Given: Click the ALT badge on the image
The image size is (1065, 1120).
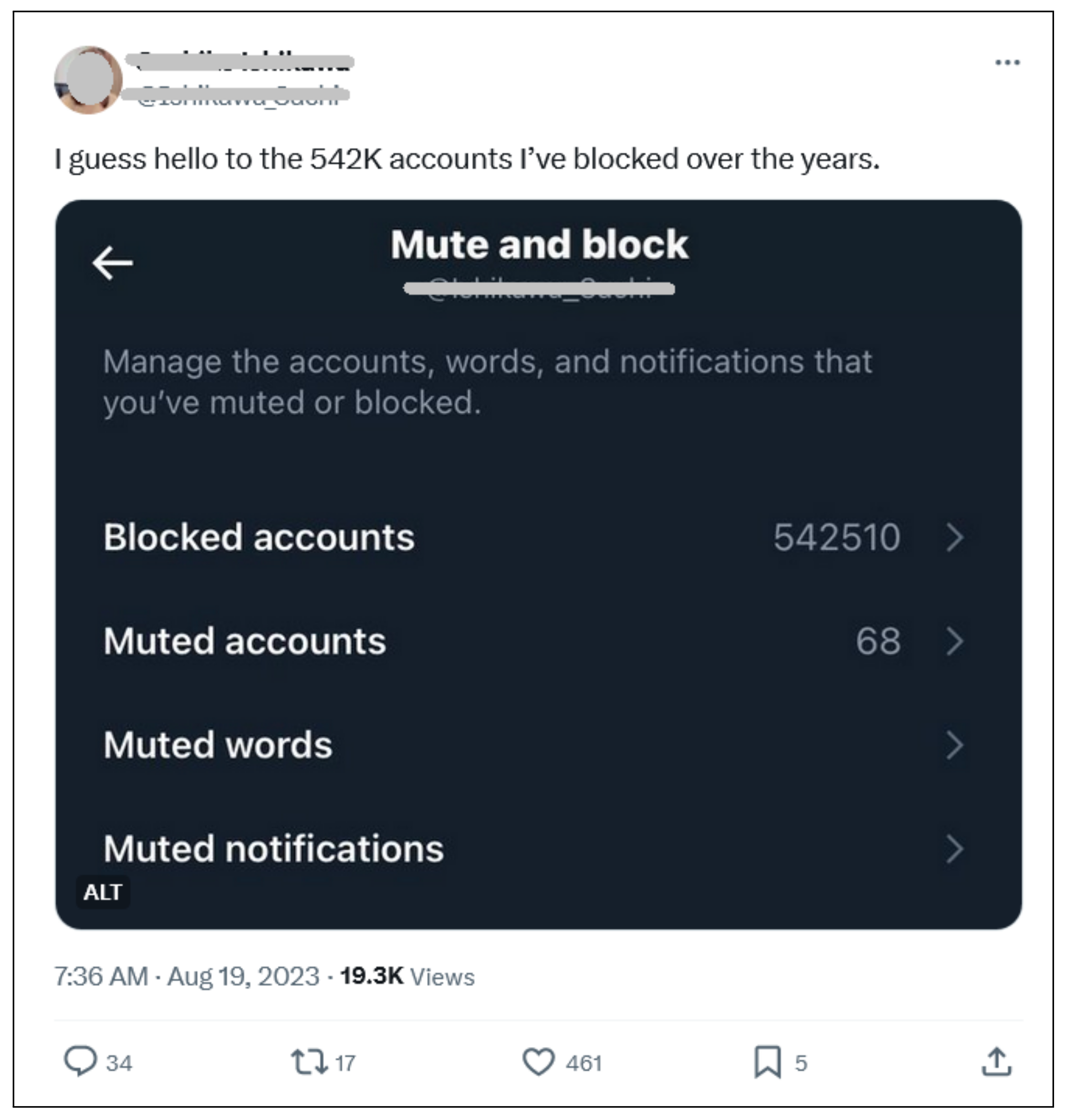Looking at the screenshot, I should (x=103, y=892).
